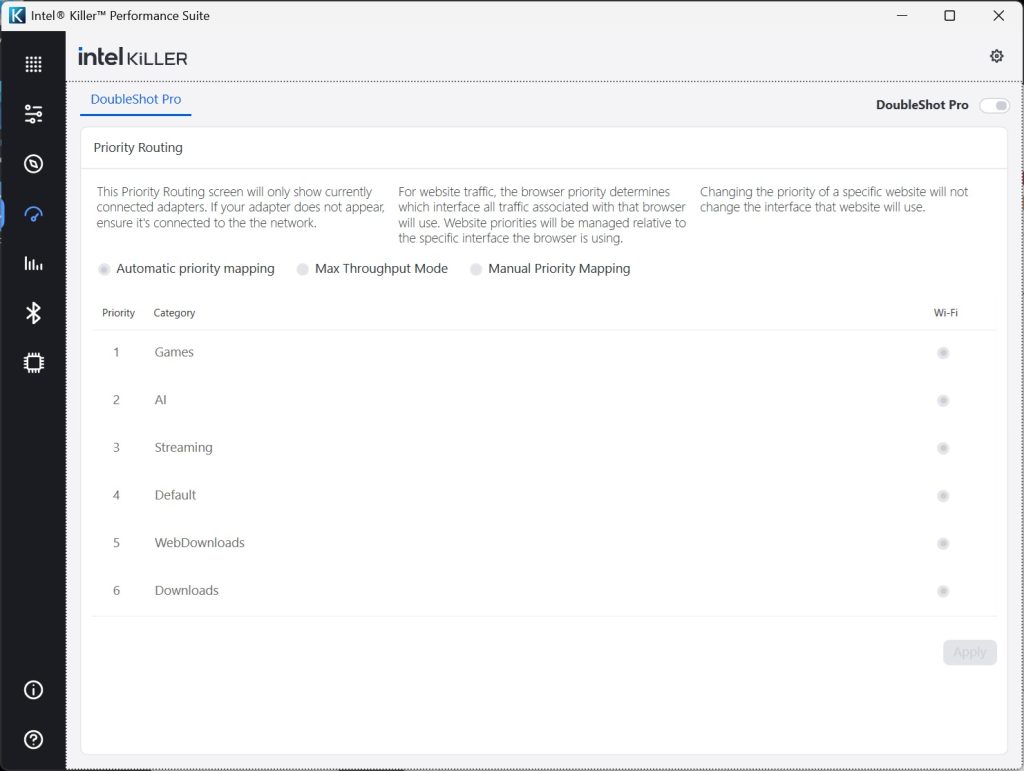This screenshot has width=1024, height=771.
Task: Click the Wi-Fi column header
Action: (x=946, y=313)
